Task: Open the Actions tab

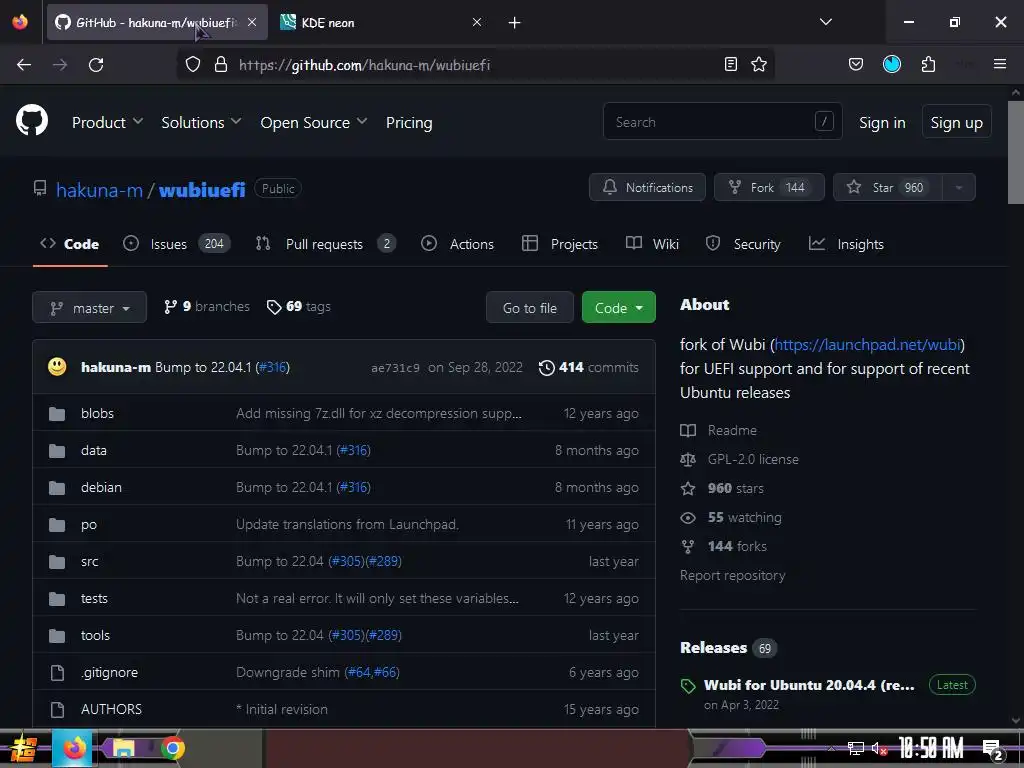Action: tap(457, 244)
